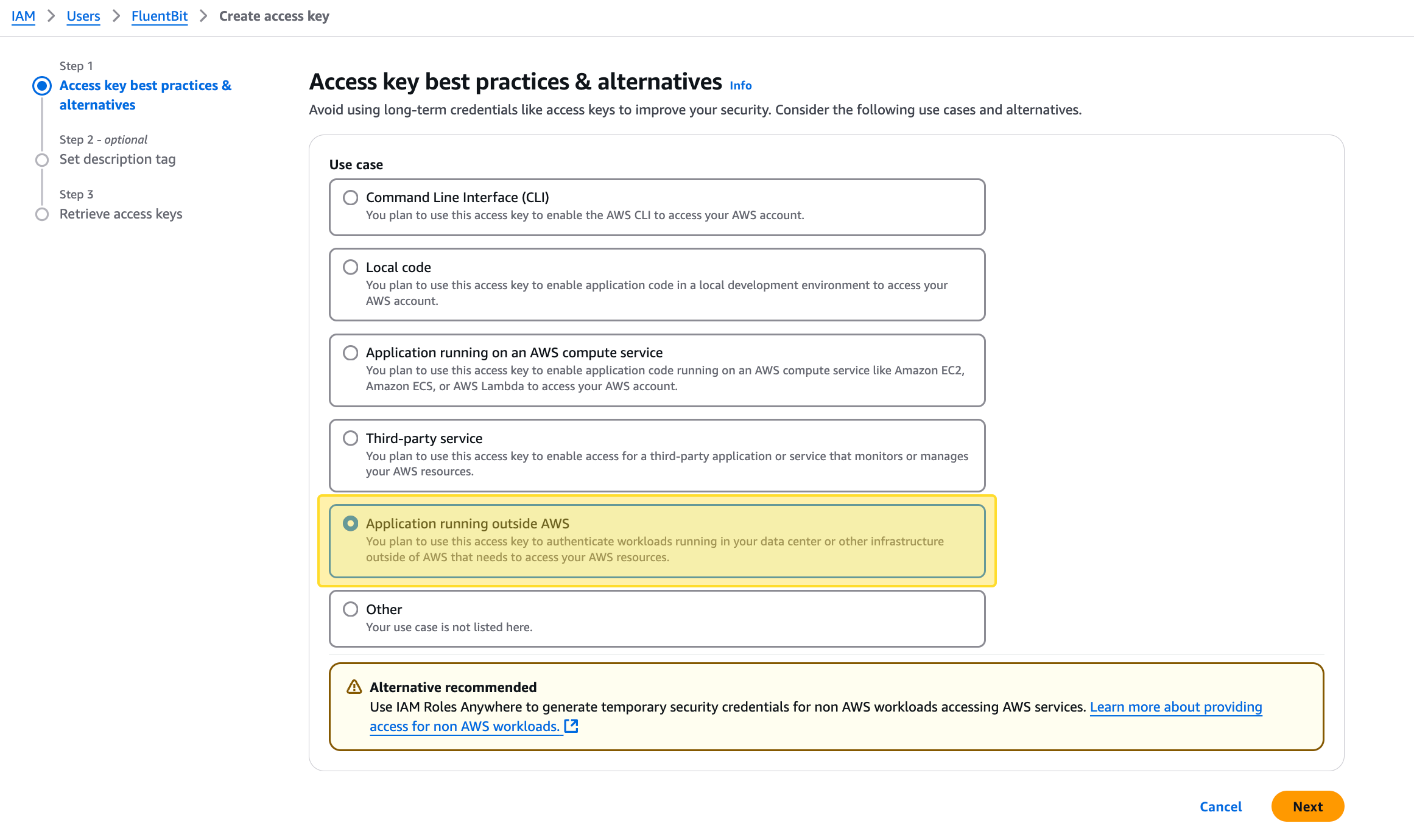Pick the Third-party service radio button
Screen dimensions: 1414x840
click(x=351, y=438)
